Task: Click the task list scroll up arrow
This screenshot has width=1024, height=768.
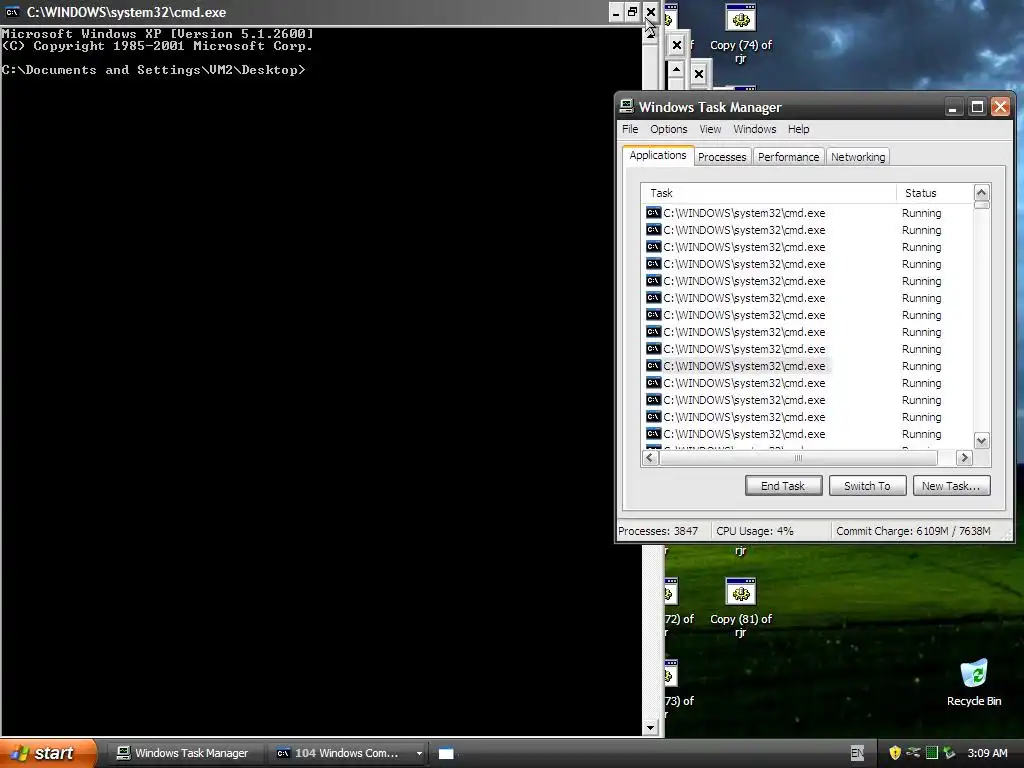Action: (981, 192)
